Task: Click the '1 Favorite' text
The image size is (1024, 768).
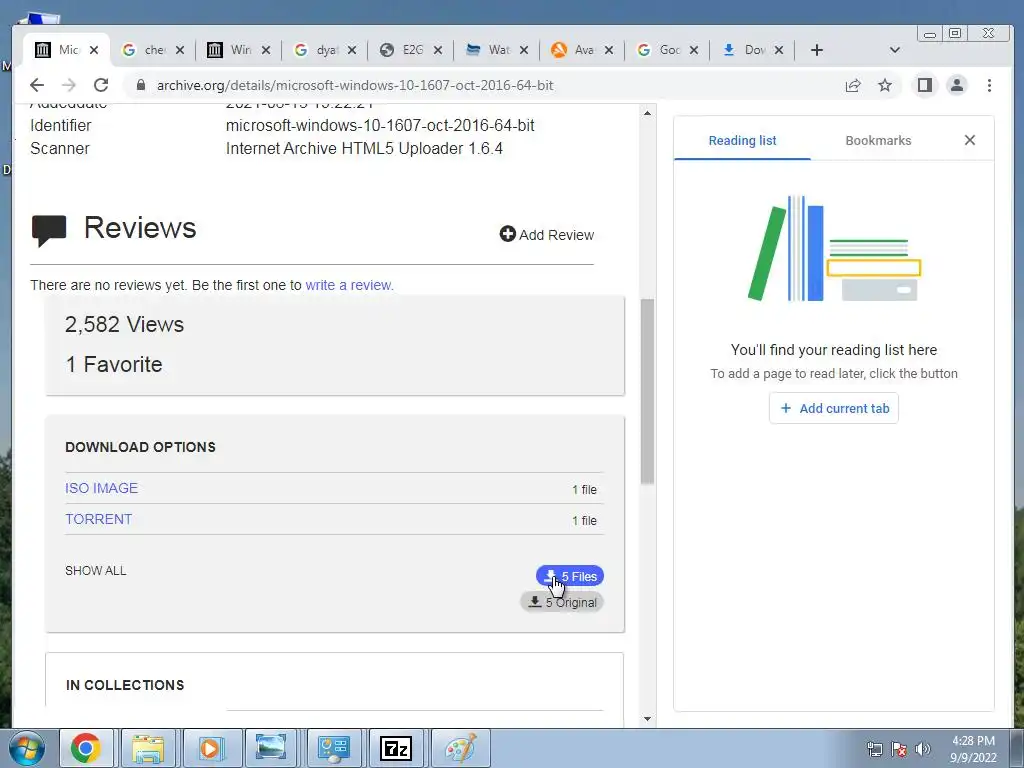Action: point(114,364)
